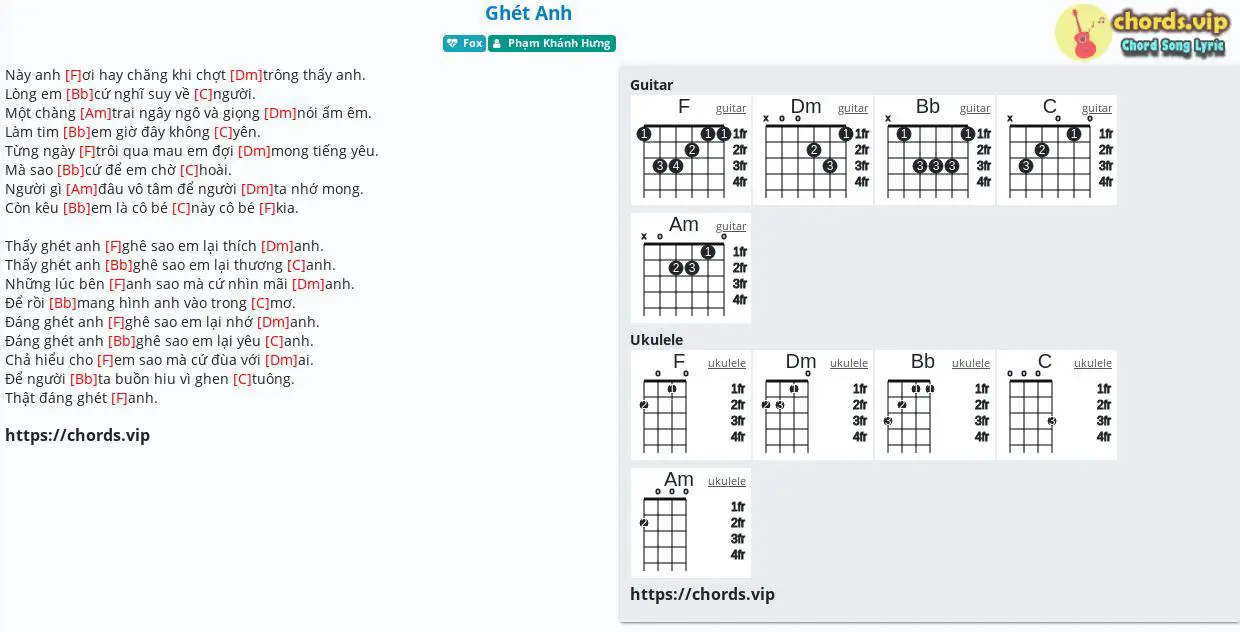Open the guitar link beside F chord

click(731, 108)
